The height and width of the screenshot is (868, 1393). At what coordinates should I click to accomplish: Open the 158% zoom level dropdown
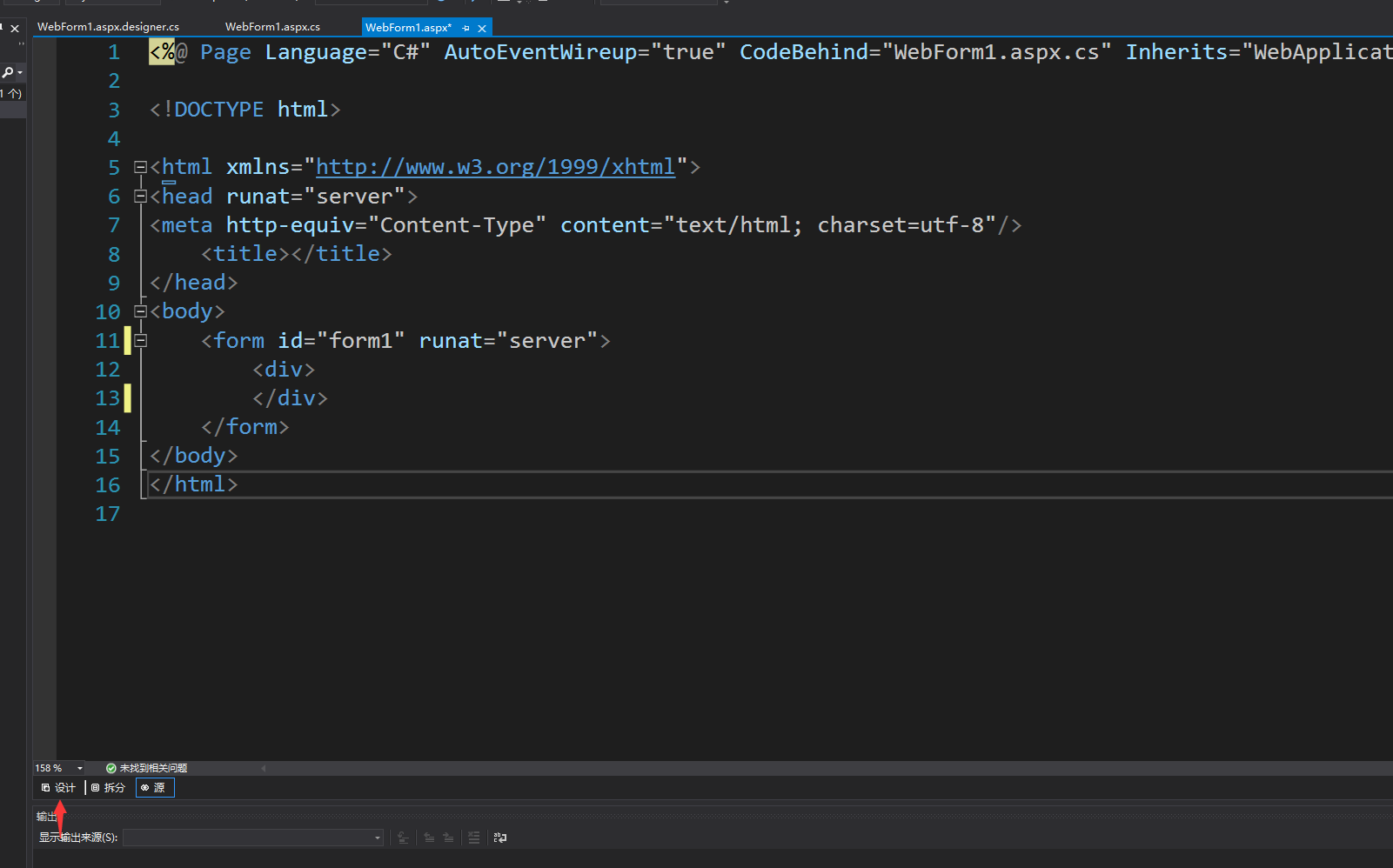(81, 768)
